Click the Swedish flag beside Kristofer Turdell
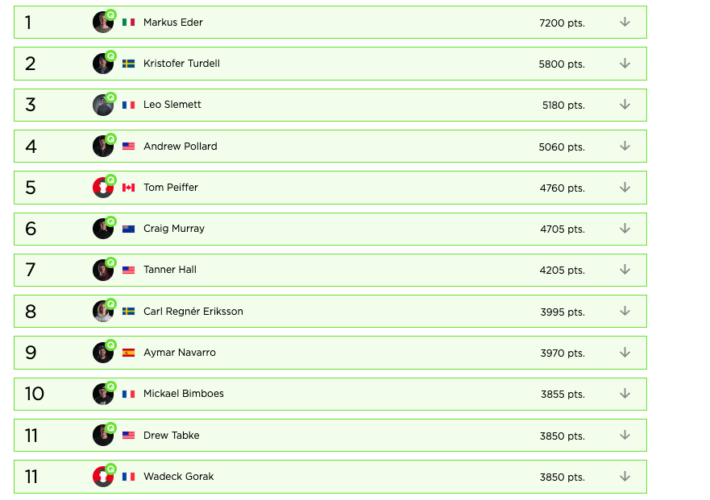 [x=128, y=64]
